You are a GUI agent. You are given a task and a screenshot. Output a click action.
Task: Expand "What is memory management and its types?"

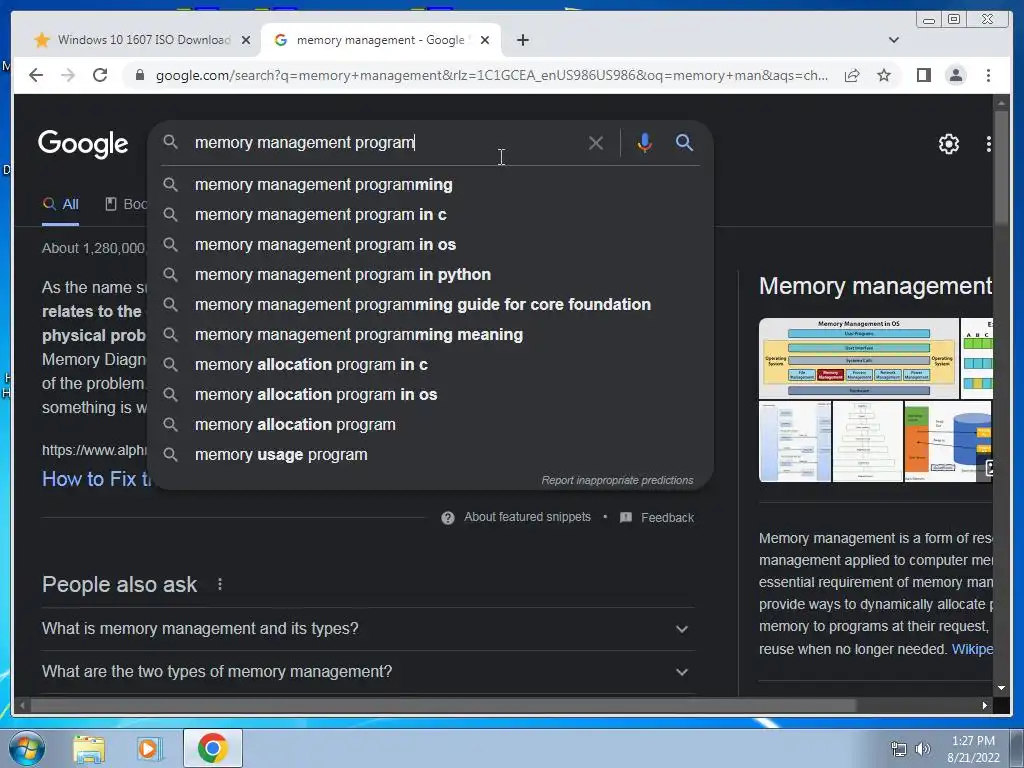tap(368, 629)
